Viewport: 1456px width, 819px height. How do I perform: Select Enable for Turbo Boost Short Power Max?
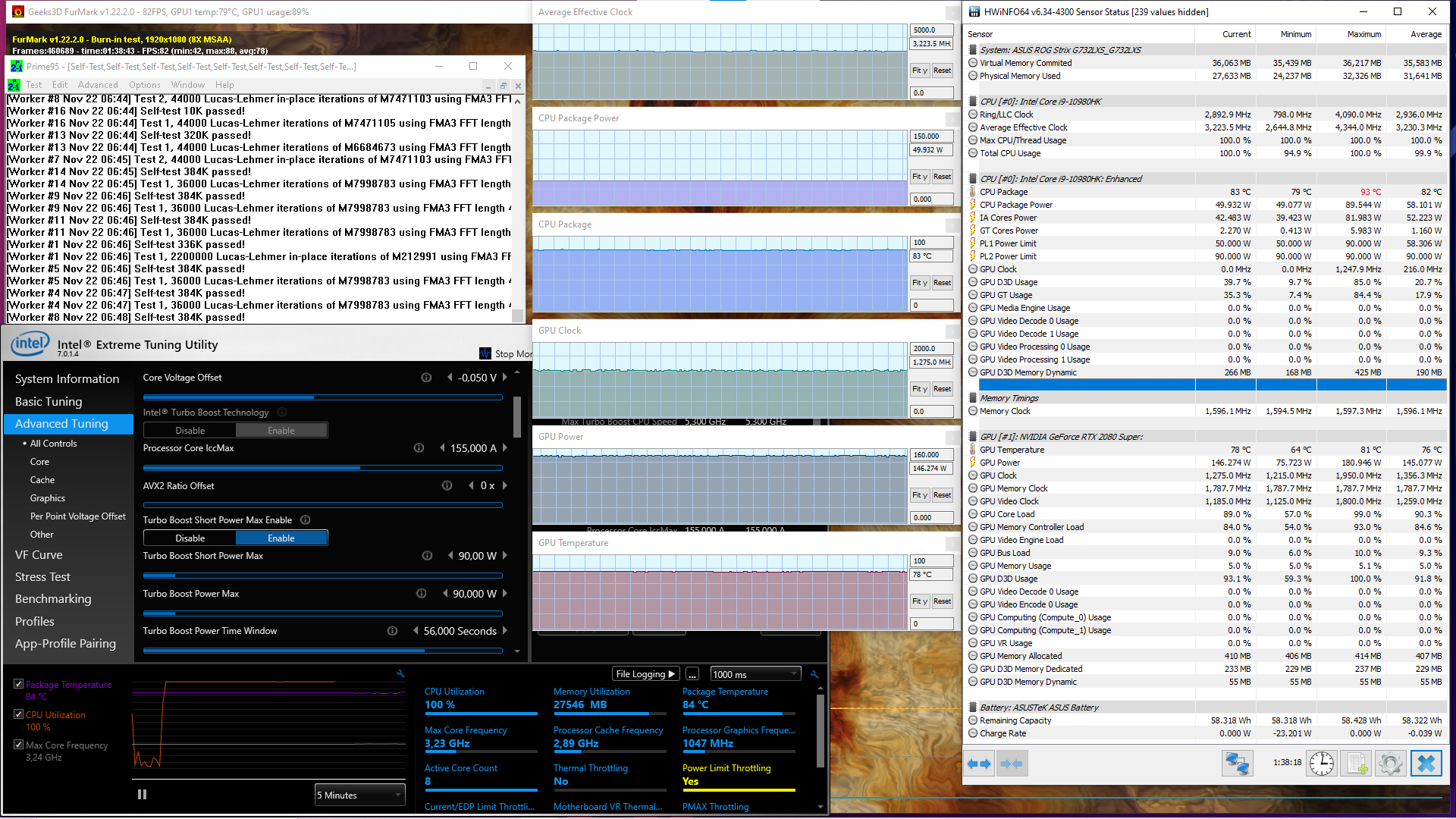281,538
